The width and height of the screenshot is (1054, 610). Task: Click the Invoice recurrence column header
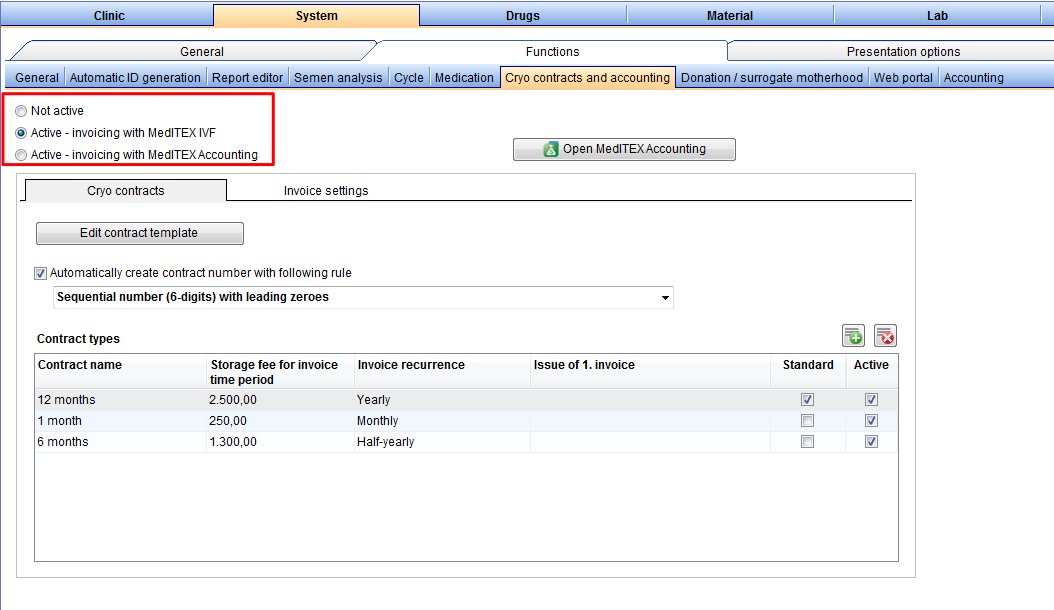coord(442,371)
